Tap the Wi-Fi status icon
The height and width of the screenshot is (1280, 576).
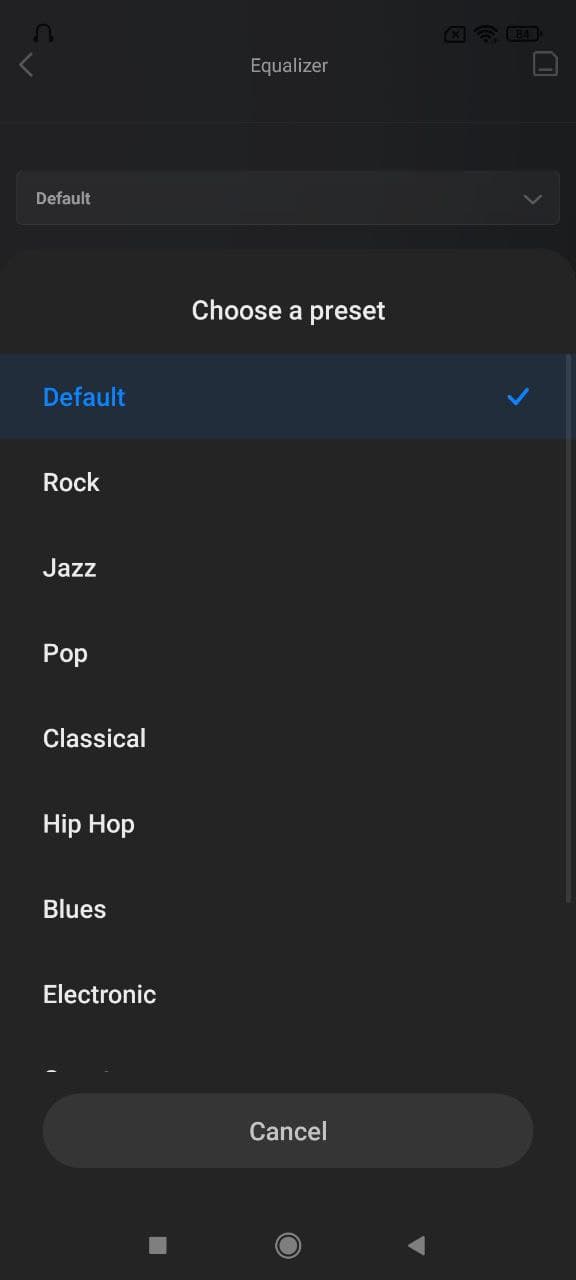(486, 34)
